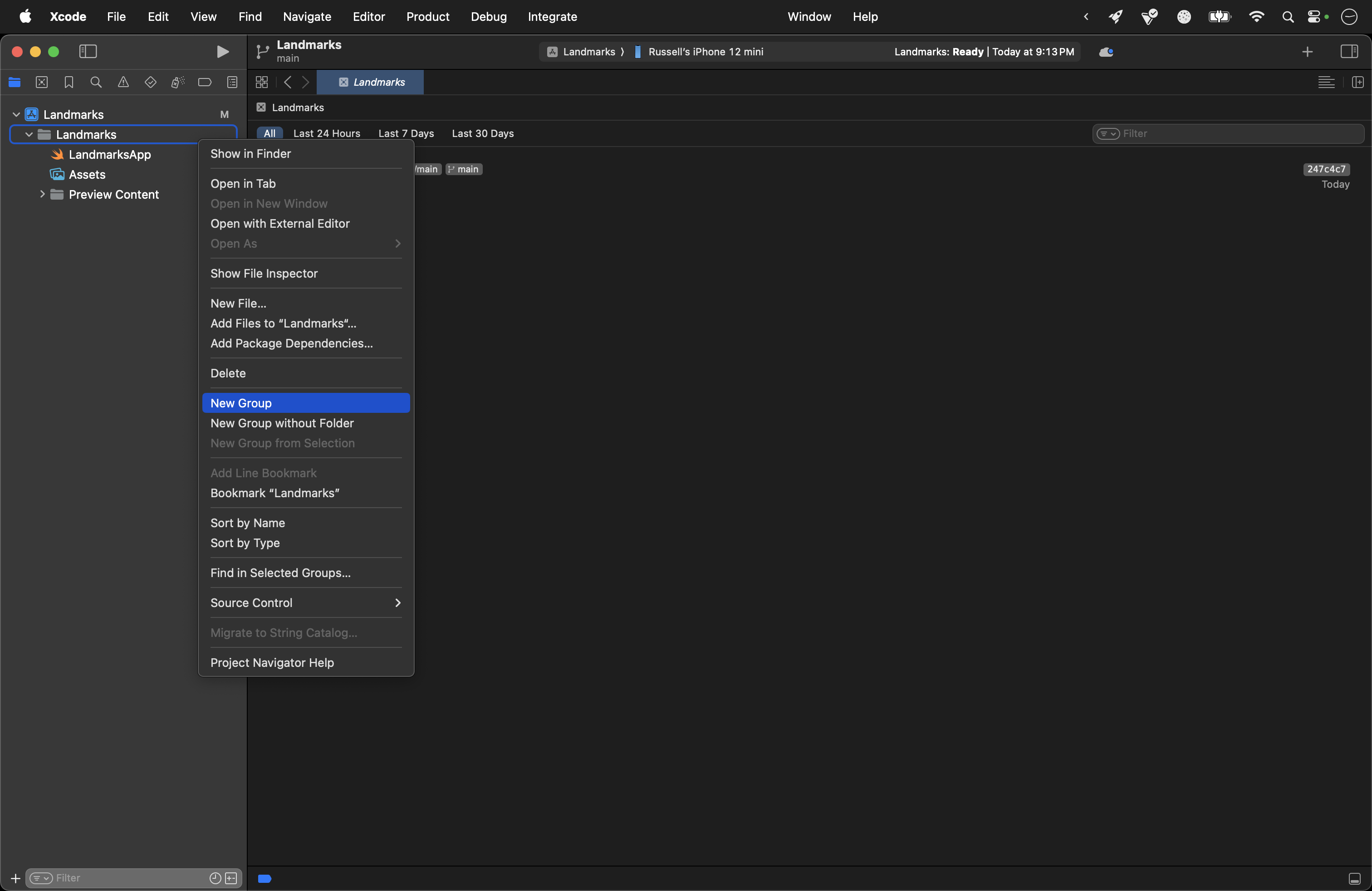1372x891 pixels.
Task: Select the Test navigator
Action: pyautogui.click(x=151, y=83)
